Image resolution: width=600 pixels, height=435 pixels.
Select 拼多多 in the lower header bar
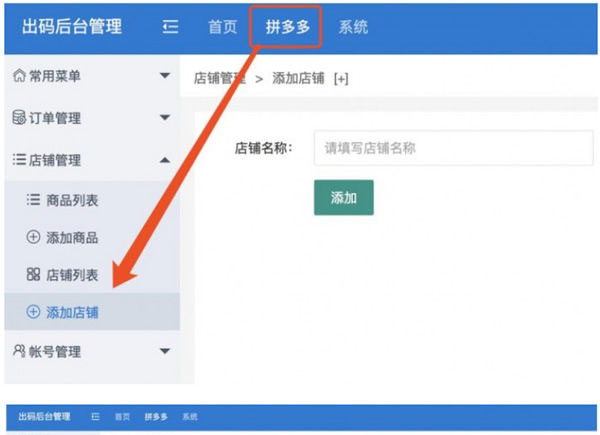click(x=156, y=417)
